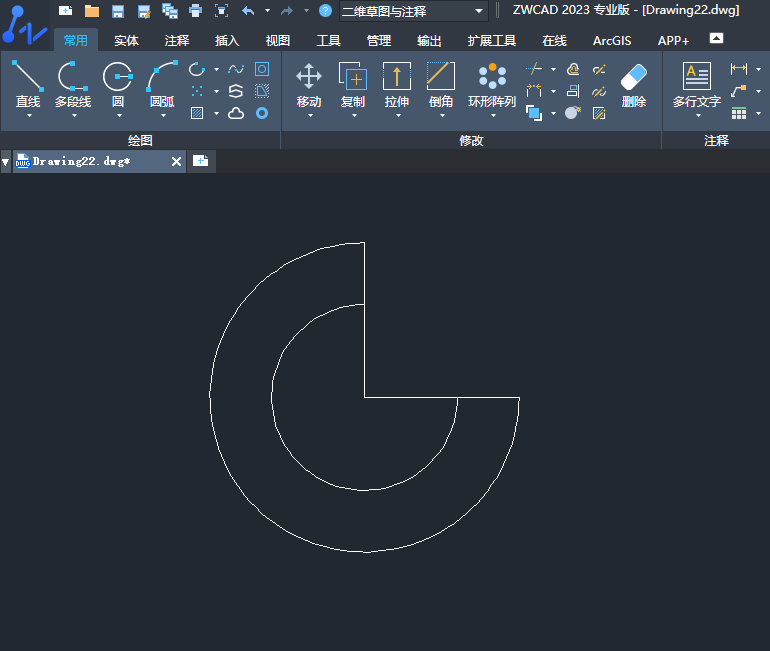Open the 多行文字 multiline text tool
This screenshot has width=770, height=651.
tap(697, 84)
